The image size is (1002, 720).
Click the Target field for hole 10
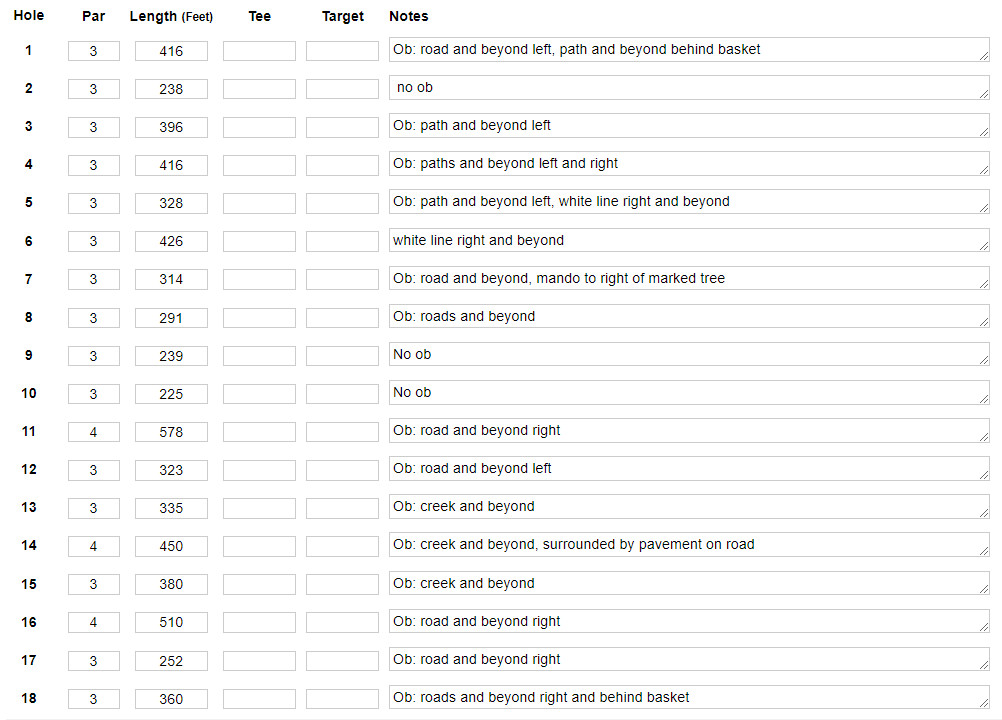coord(342,394)
